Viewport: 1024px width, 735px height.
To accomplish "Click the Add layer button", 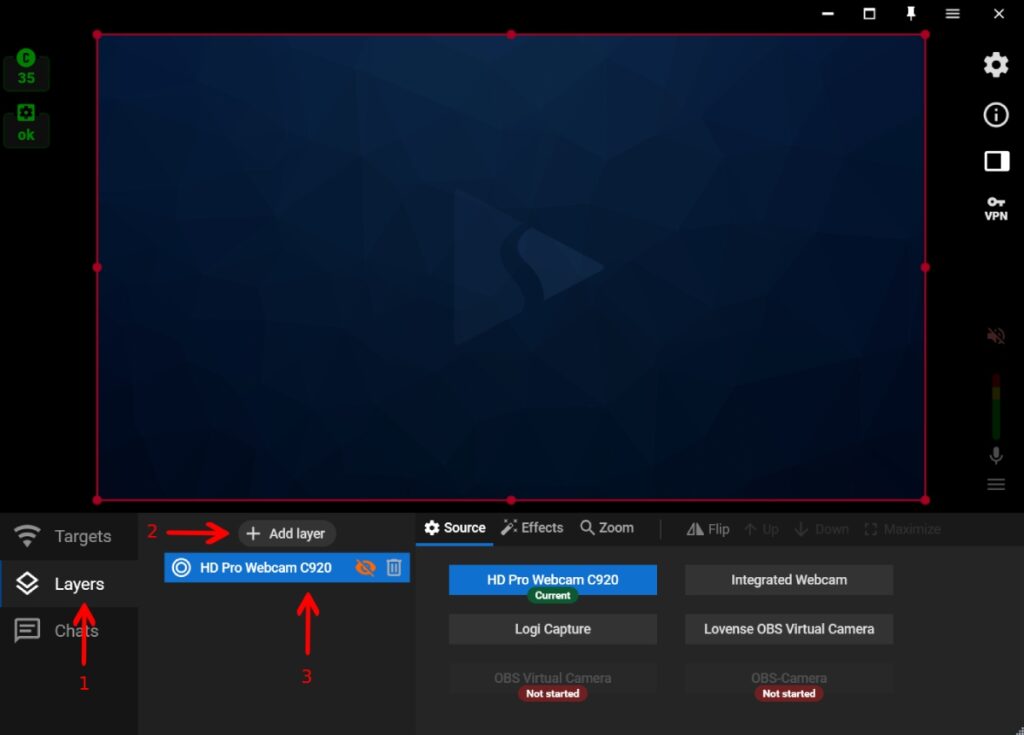I will 287,534.
